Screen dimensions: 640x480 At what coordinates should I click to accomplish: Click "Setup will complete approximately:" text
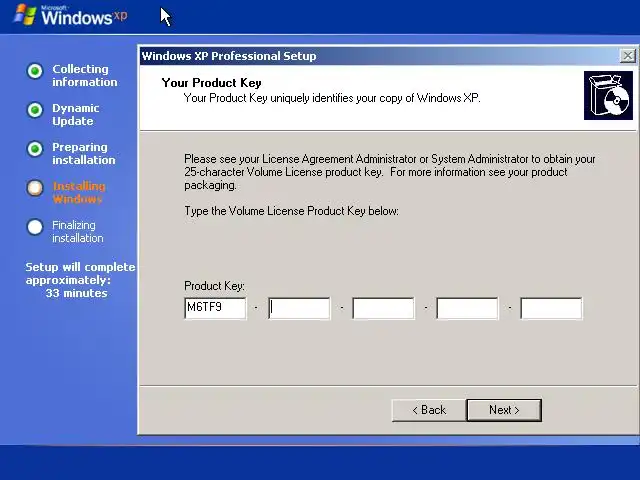coord(80,273)
